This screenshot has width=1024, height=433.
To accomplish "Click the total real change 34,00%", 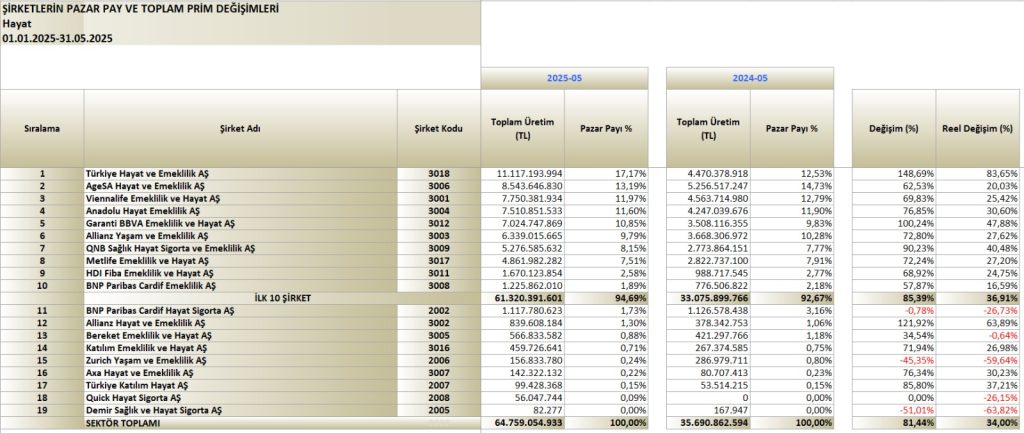I will coord(977,423).
